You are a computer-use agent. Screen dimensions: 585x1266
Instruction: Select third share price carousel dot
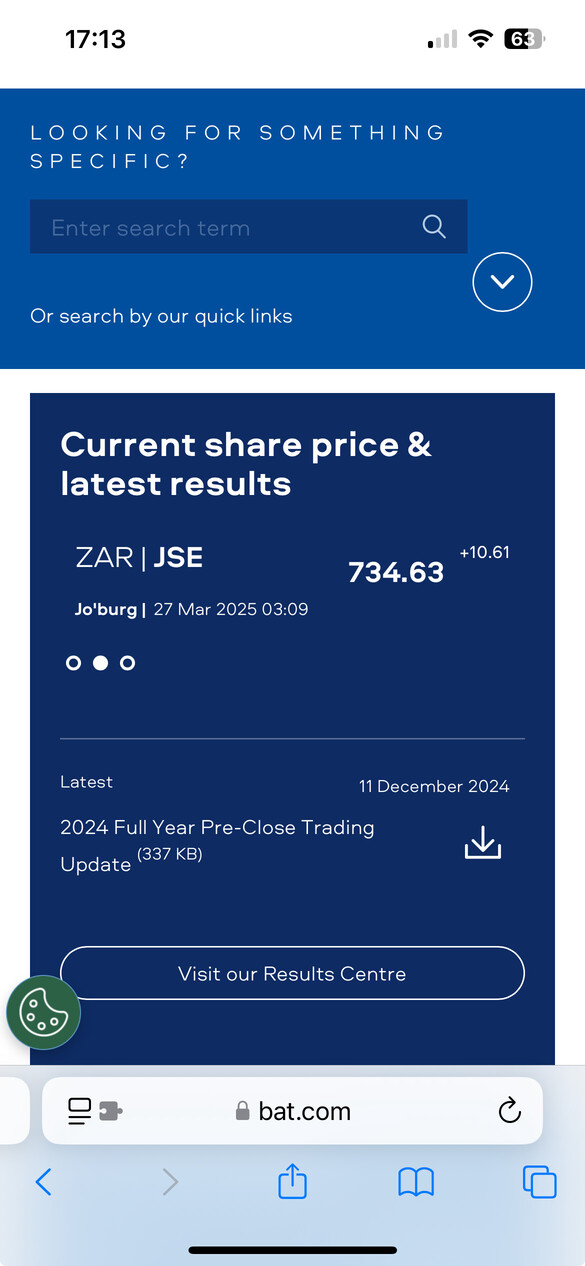pyautogui.click(x=127, y=663)
